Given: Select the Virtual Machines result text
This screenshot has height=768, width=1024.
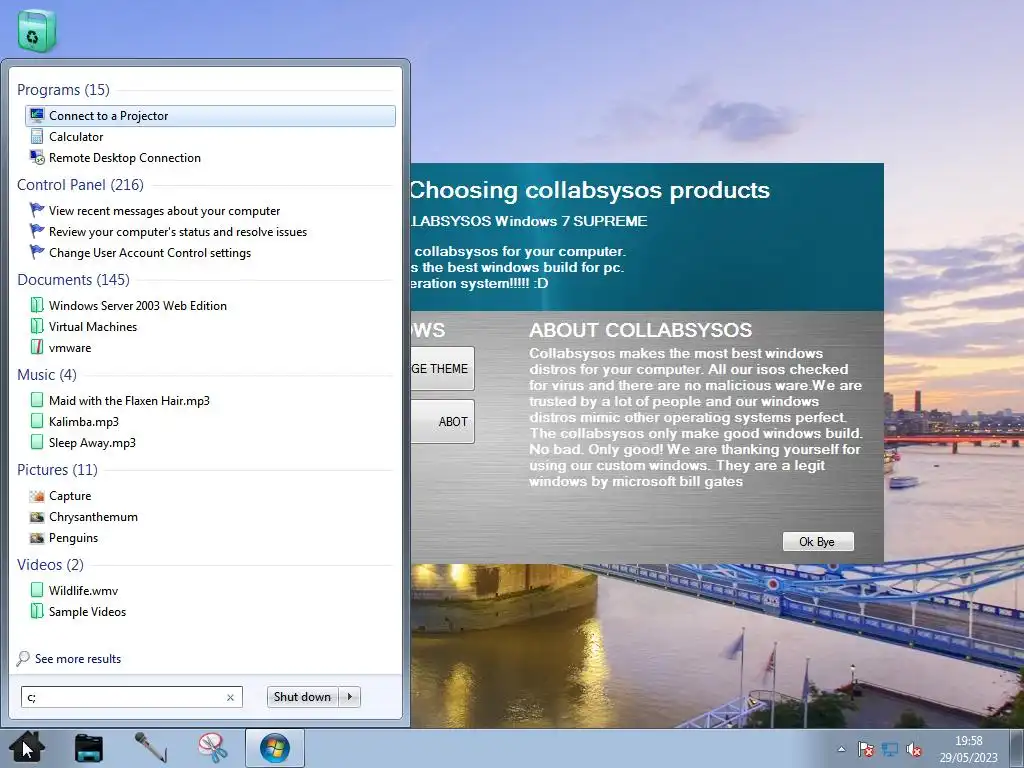Looking at the screenshot, I should pyautogui.click(x=93, y=326).
